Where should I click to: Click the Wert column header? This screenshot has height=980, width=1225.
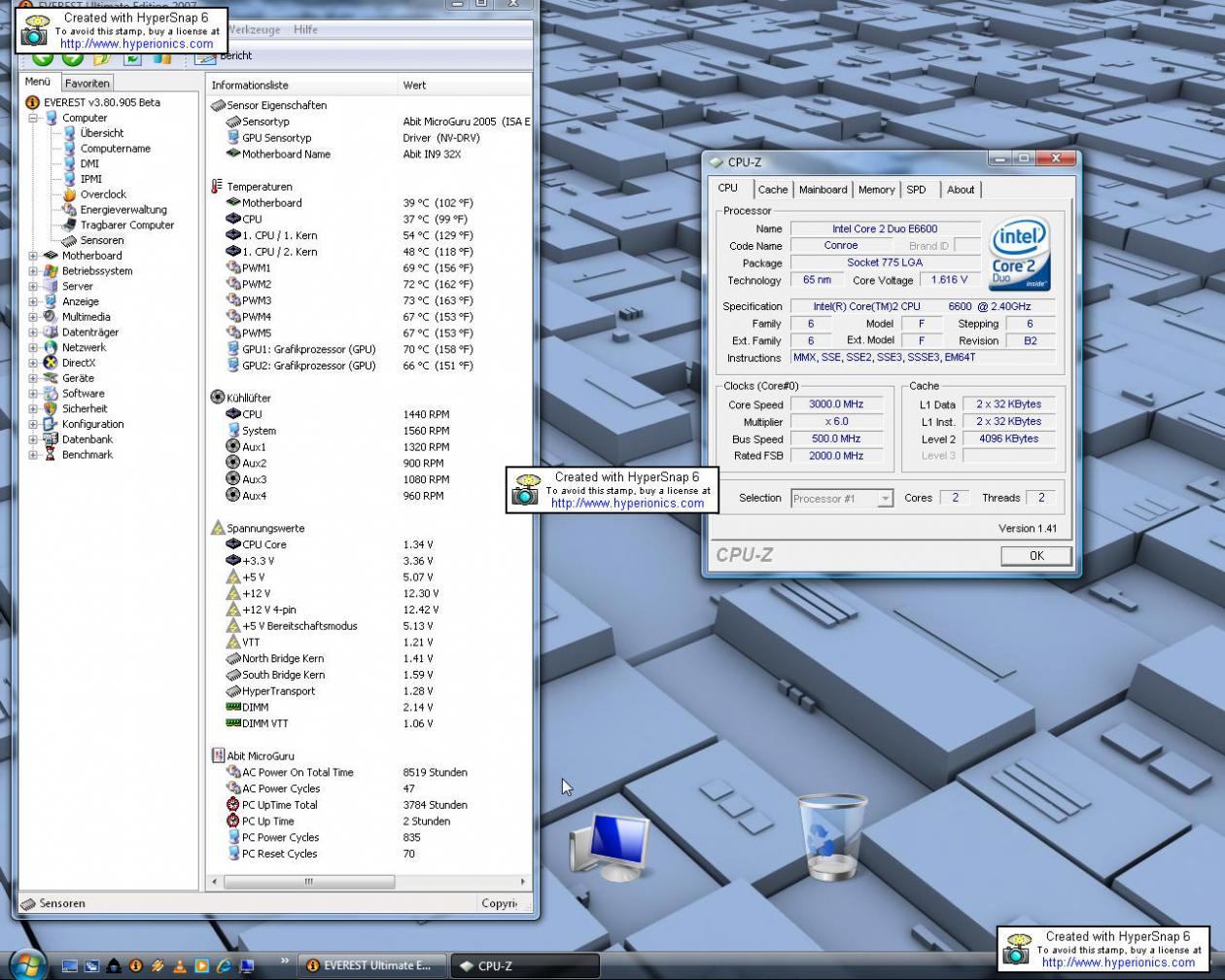[465, 86]
